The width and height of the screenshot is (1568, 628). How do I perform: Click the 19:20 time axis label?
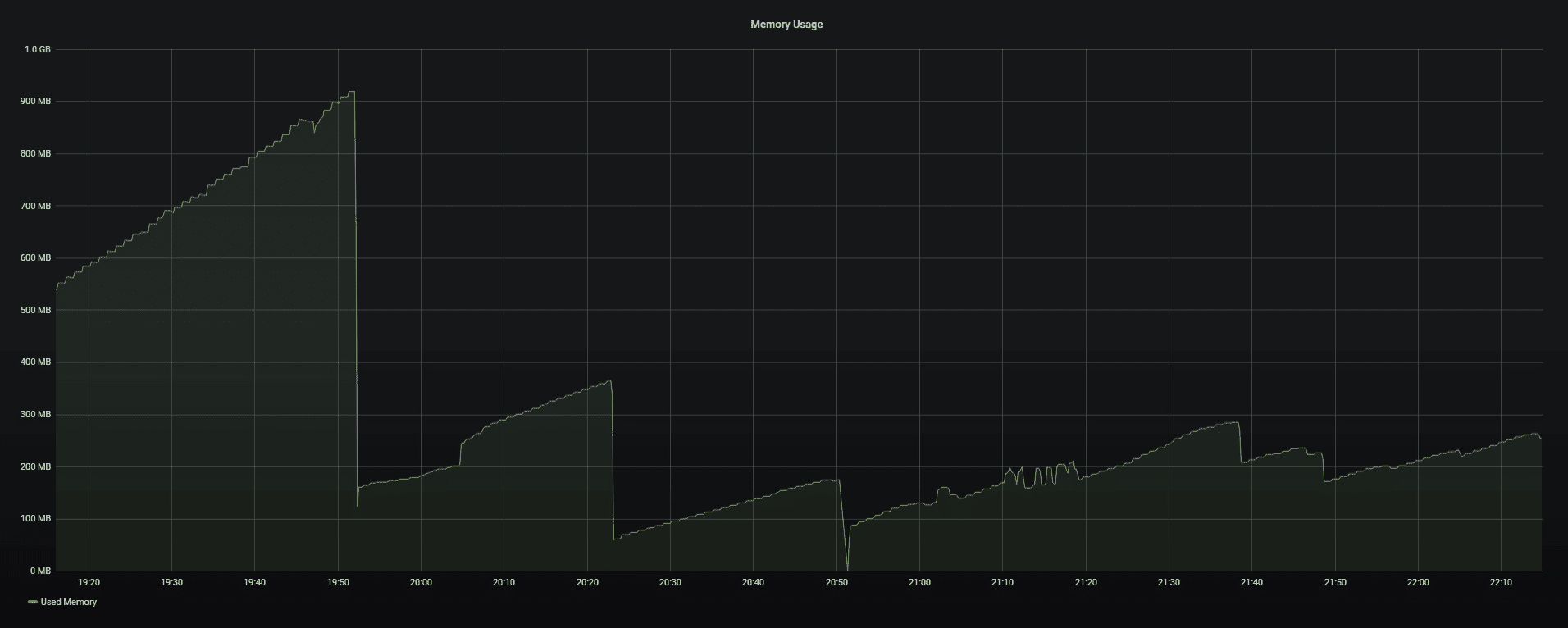pyautogui.click(x=89, y=583)
